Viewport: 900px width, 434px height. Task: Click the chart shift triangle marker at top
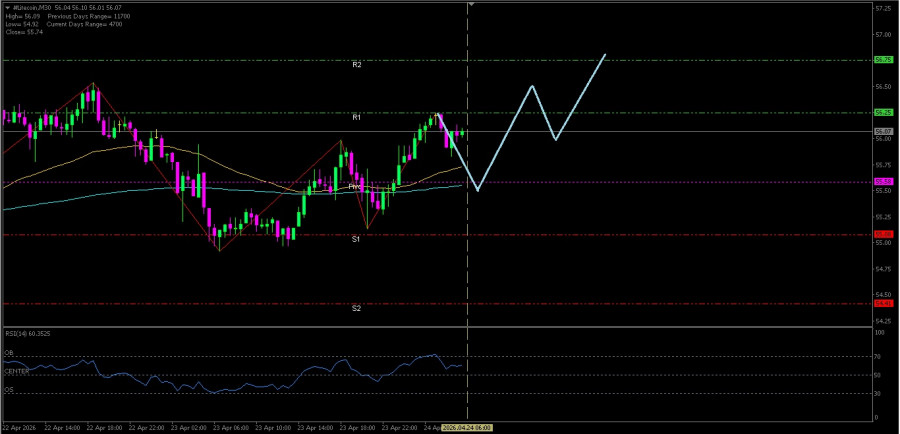[471, 5]
